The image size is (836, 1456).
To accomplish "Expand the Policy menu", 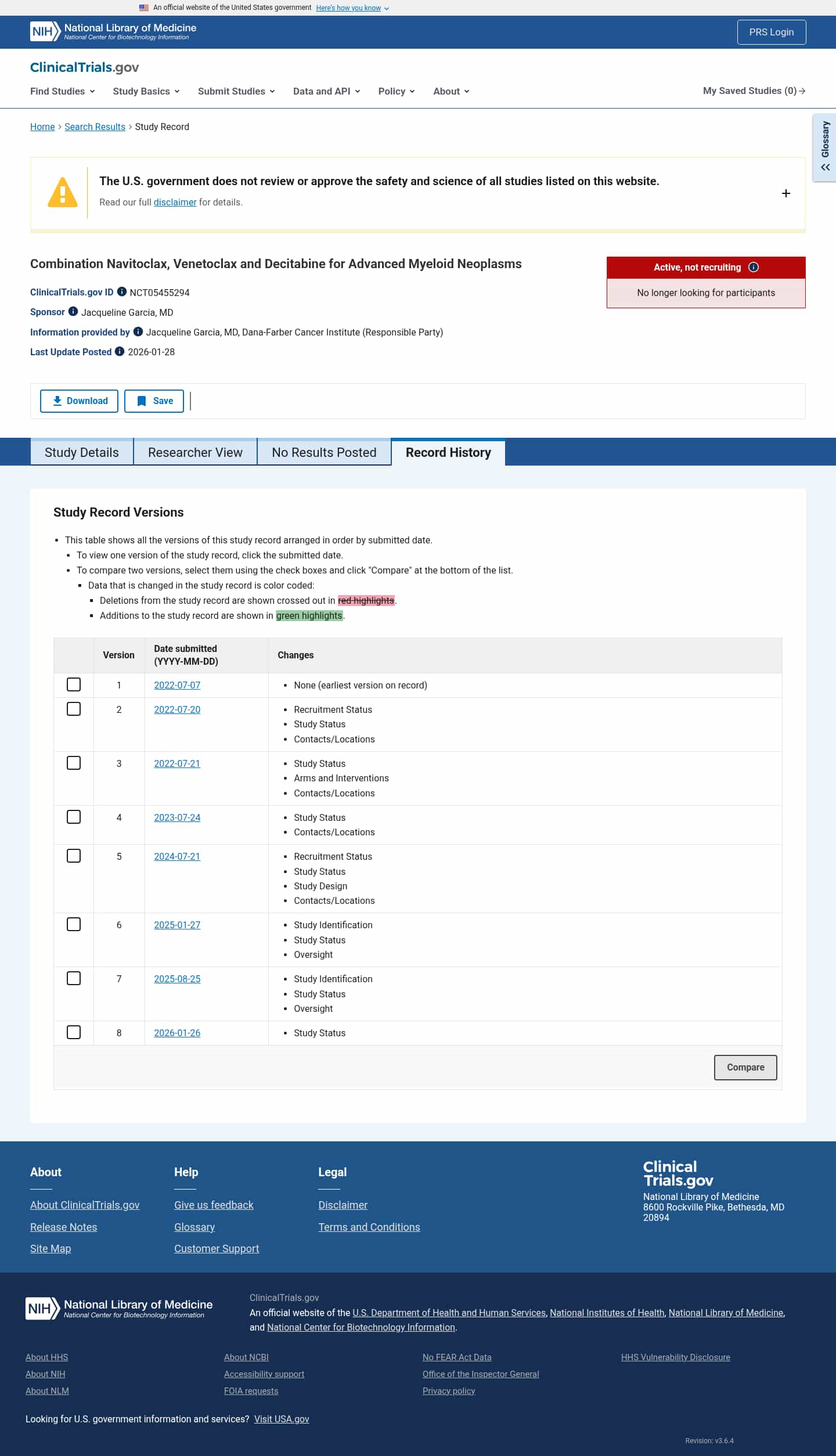I will pos(397,91).
